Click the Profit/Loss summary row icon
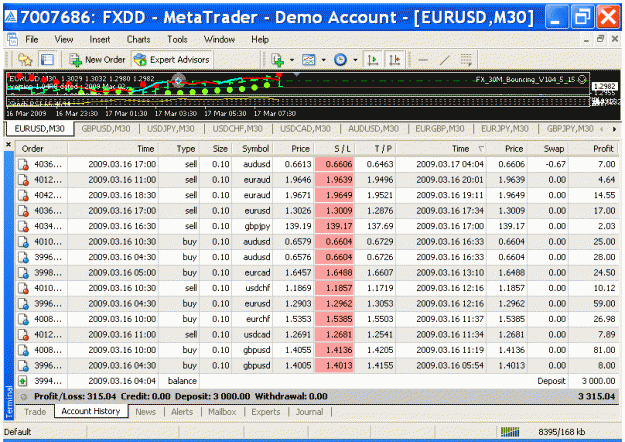 pyautogui.click(x=24, y=397)
